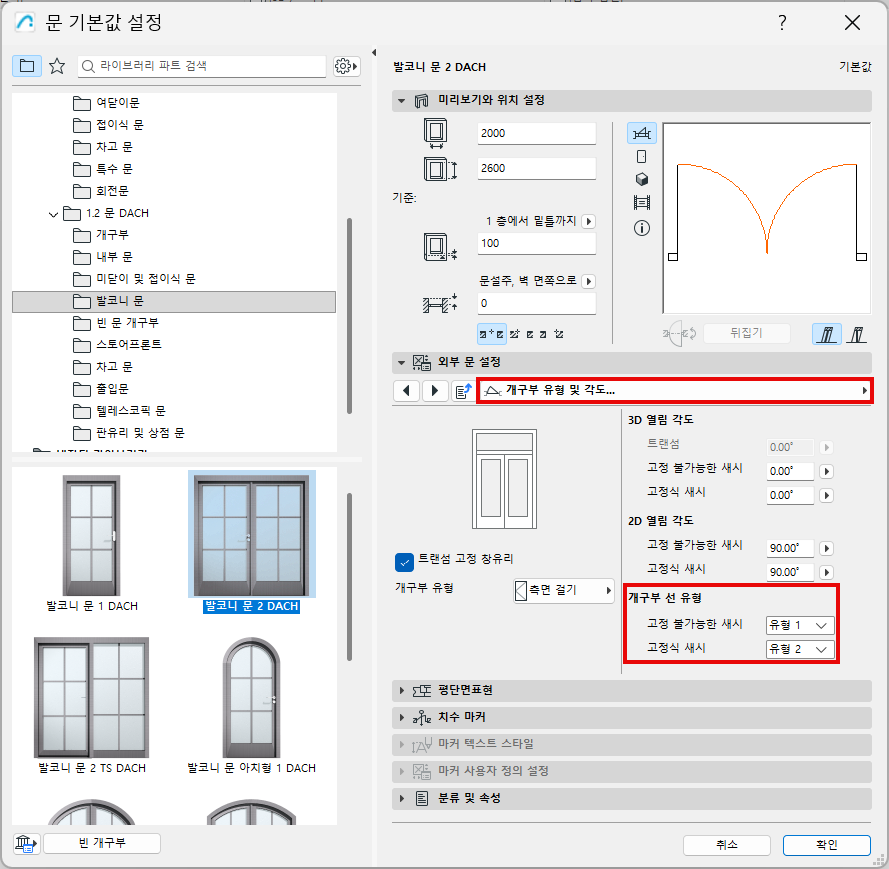
Task: Collapse the left library panel arrow
Action: pos(374,53)
